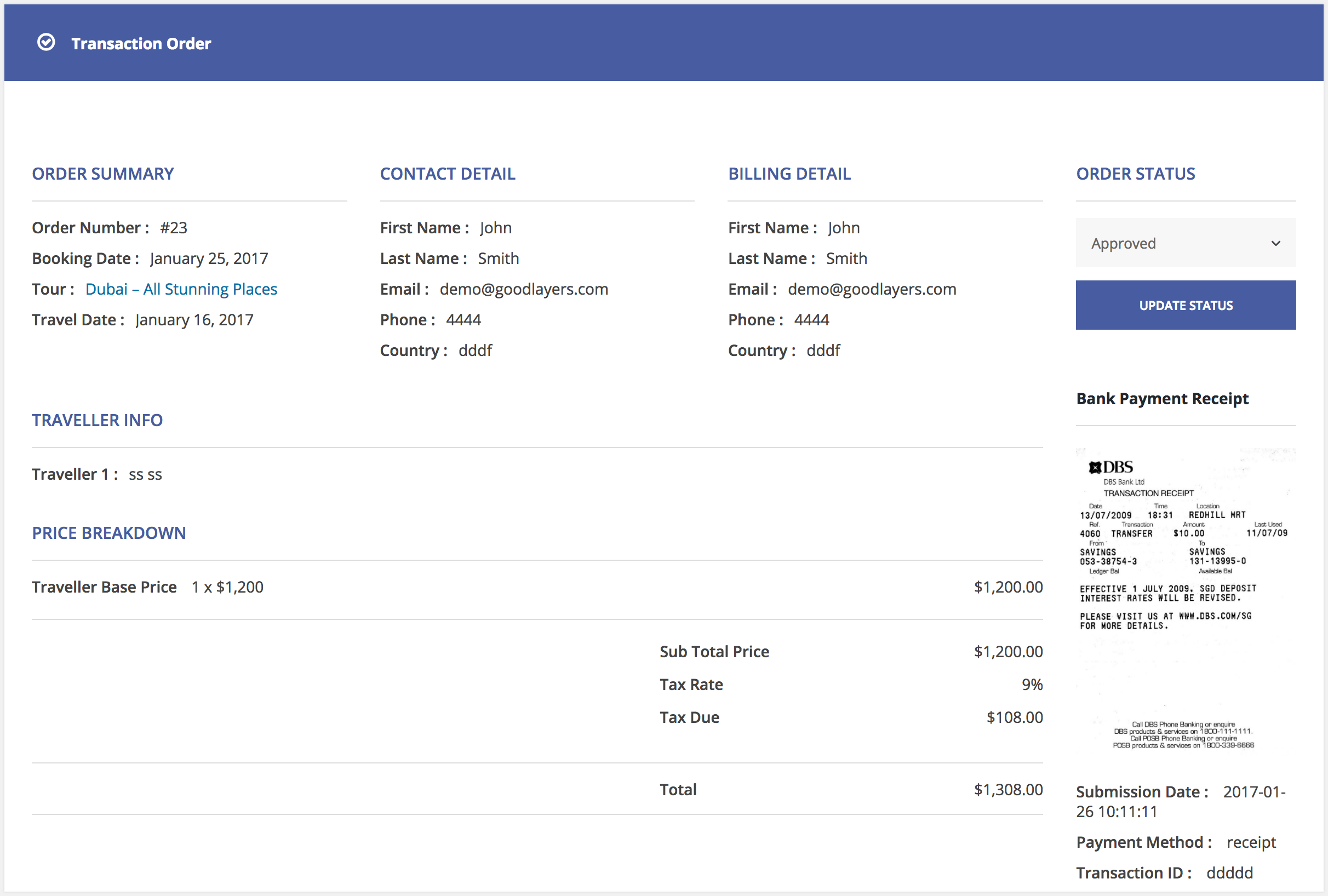Click the Transaction Order header title

point(141,43)
